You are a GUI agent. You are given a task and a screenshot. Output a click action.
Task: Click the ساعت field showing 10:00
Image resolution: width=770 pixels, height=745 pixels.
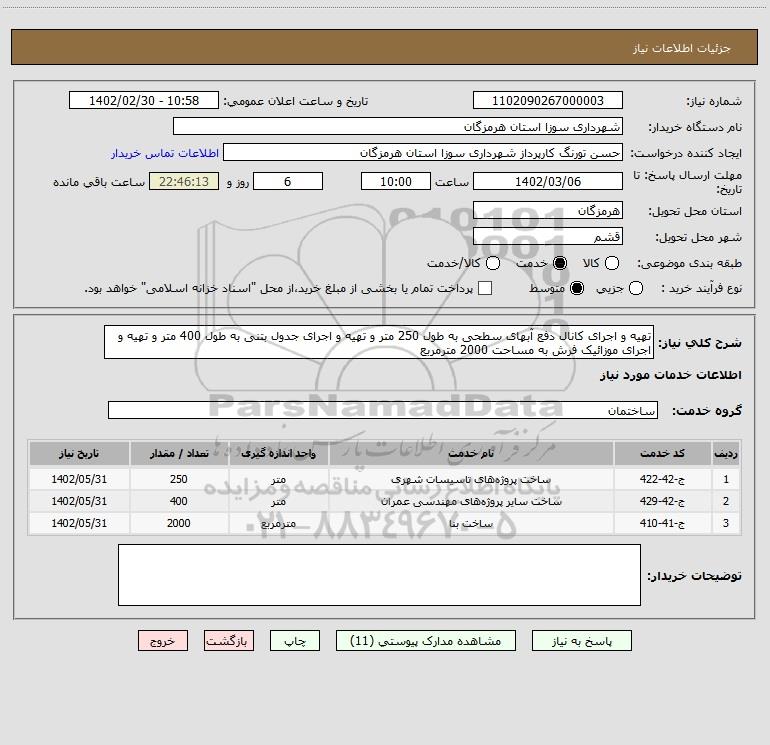(x=396, y=181)
